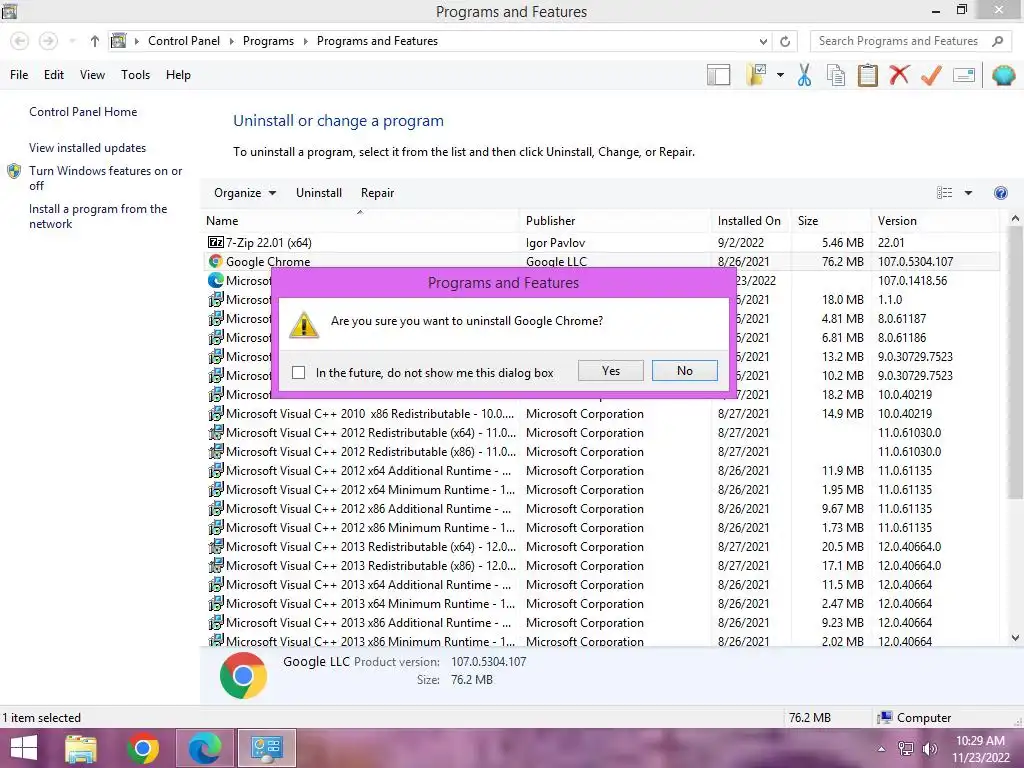Check 'do not show me this dialog box'
Screen dimensions: 1024x768
coord(298,372)
